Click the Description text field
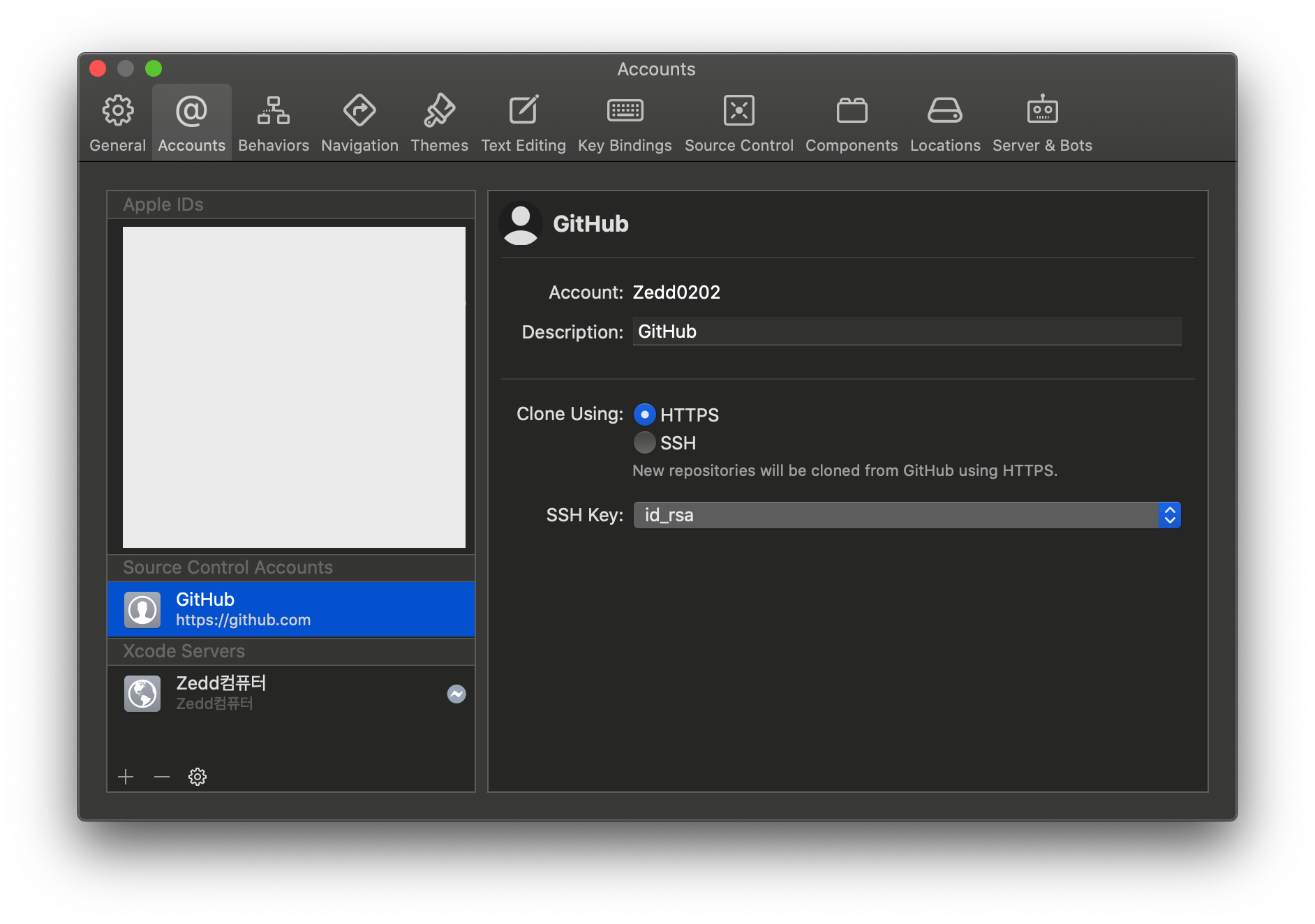The width and height of the screenshot is (1315, 924). 907,331
